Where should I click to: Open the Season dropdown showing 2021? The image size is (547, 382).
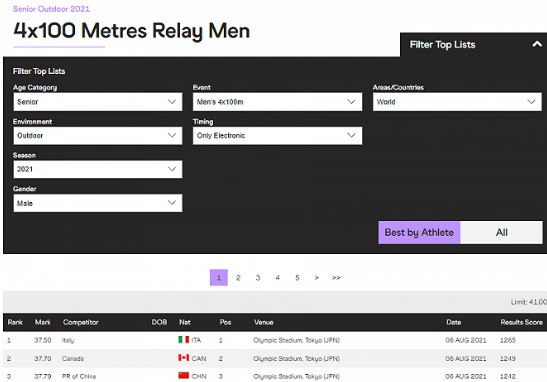tap(98, 169)
